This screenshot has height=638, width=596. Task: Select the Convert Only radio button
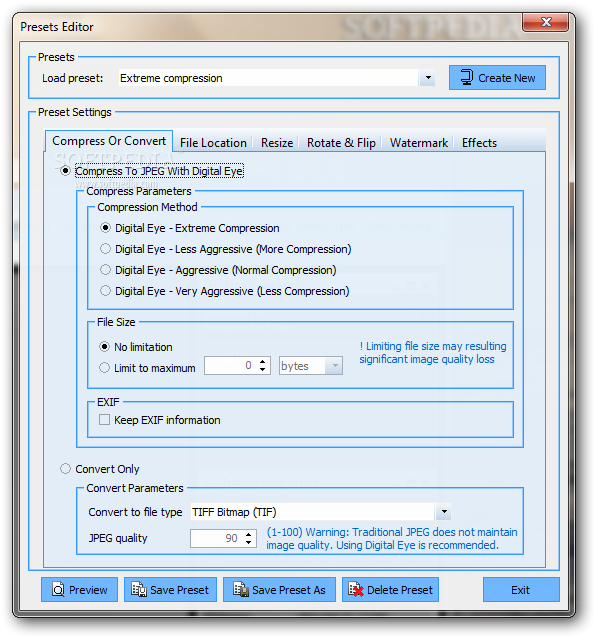click(x=65, y=469)
